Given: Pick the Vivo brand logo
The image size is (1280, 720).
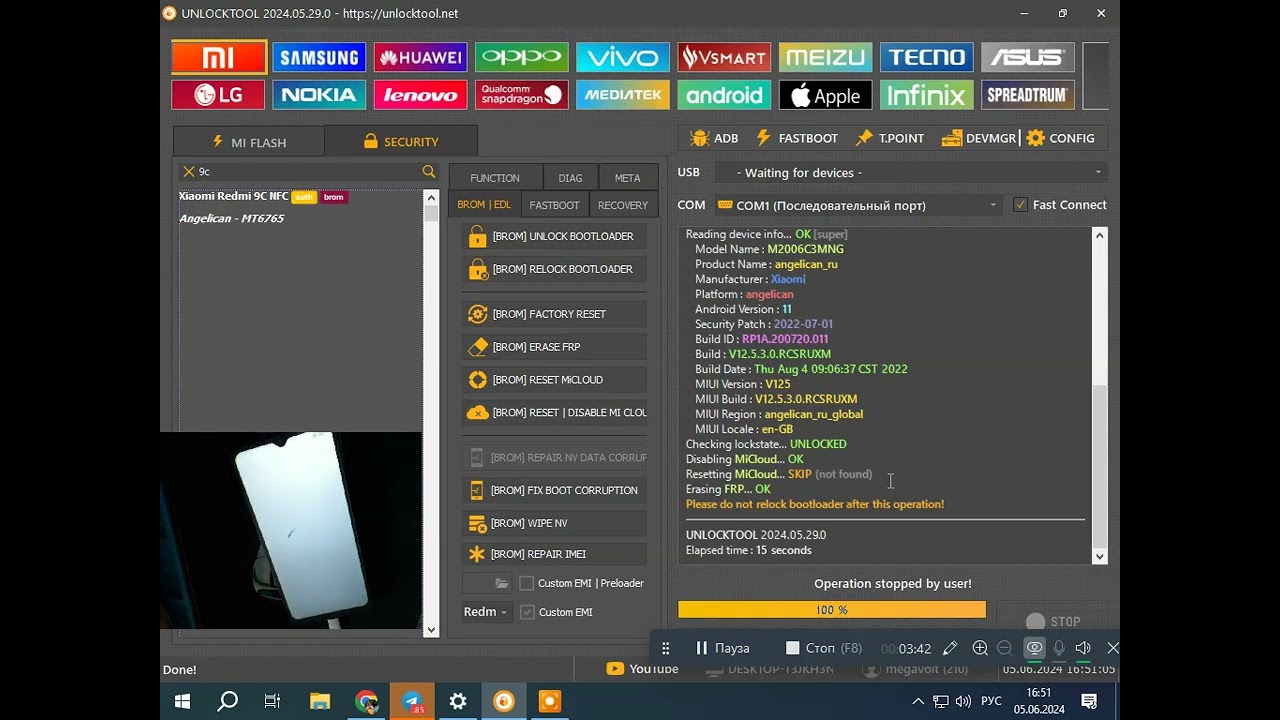Looking at the screenshot, I should [623, 57].
